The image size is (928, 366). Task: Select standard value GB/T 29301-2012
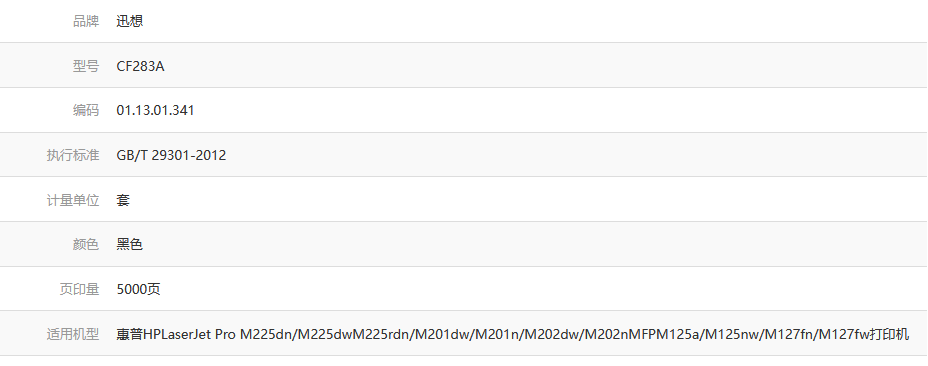tap(172, 155)
